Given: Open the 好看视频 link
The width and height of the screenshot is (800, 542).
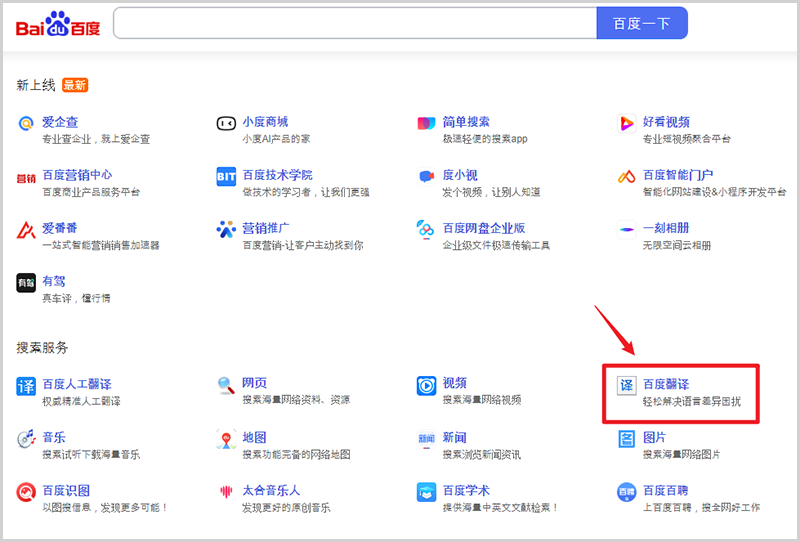Looking at the screenshot, I should click(x=666, y=121).
